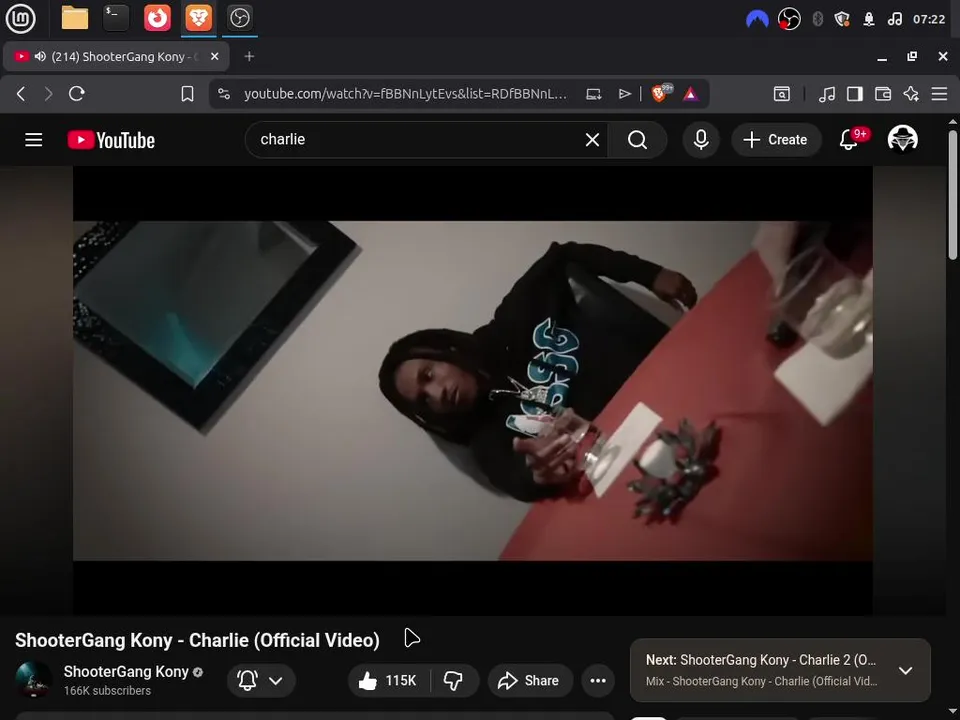Image resolution: width=960 pixels, height=720 pixels.
Task: Clear the search text with the X
Action: pos(592,140)
